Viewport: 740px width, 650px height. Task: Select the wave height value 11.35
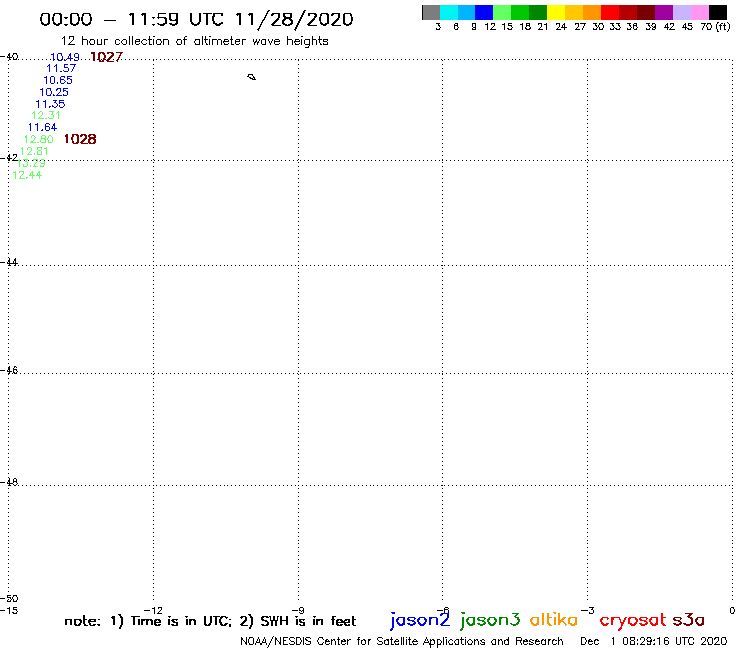click(50, 104)
